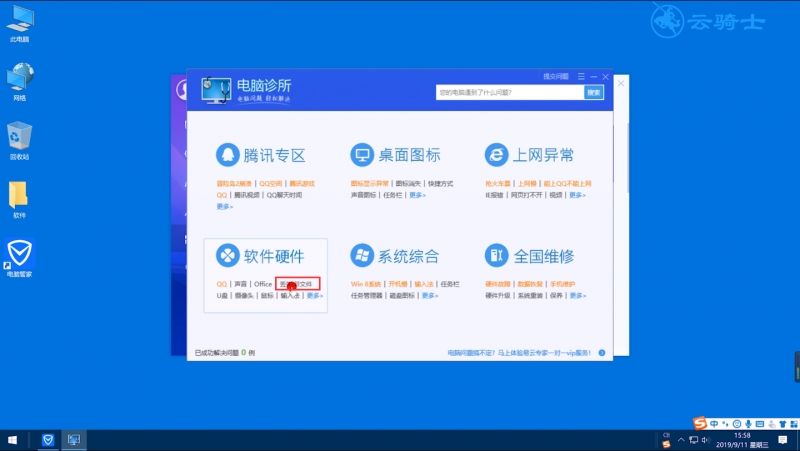
Task: Click the emoji face icon on the IME bar
Action: [x=737, y=424]
